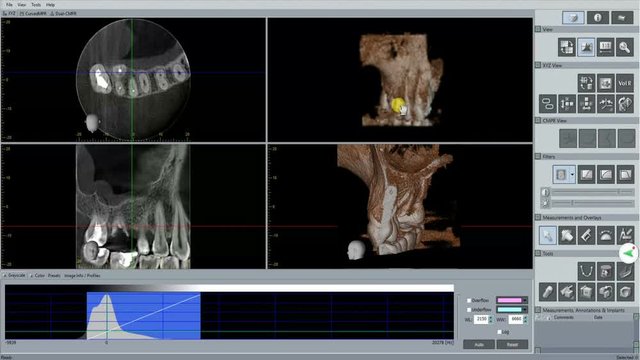The image size is (640, 360).
Task: Click the axis move arrows icon
Action: coord(567,103)
